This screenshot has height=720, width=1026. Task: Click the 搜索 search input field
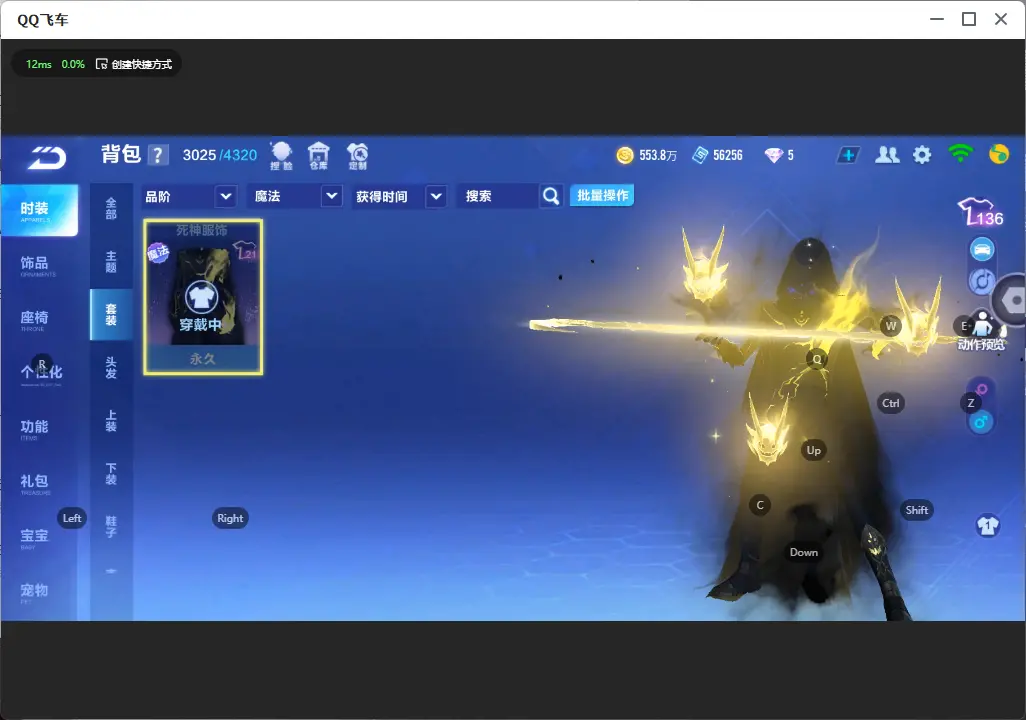(x=498, y=196)
